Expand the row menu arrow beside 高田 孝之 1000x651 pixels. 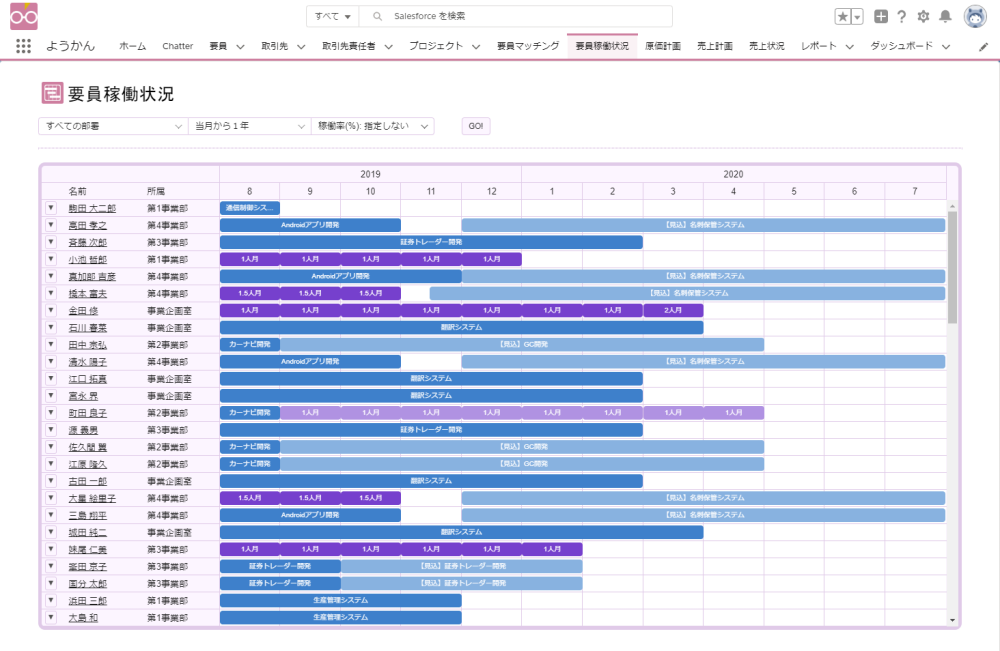pos(51,225)
